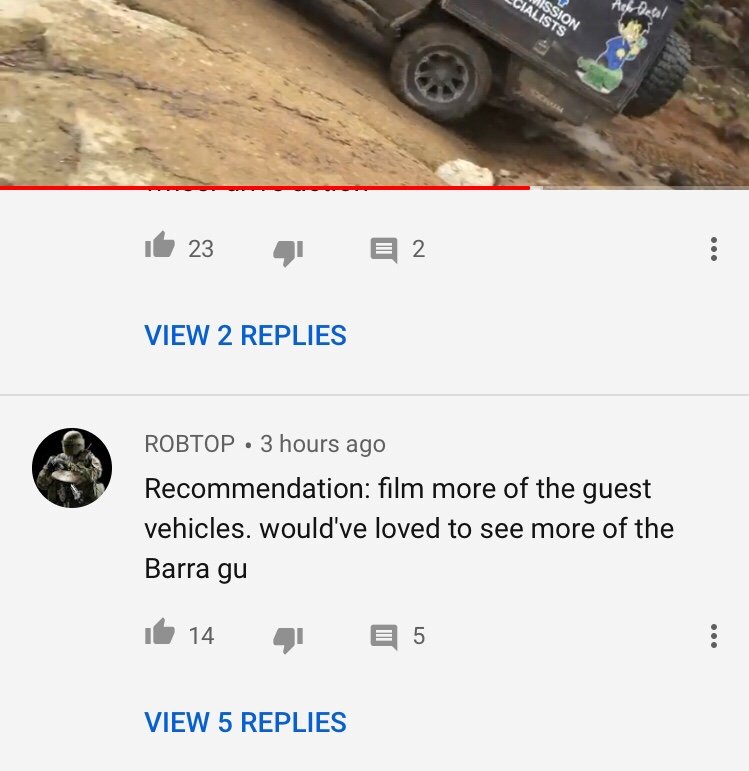Expand VIEW 2 REPLIES
Viewport: 749px width, 771px height.
click(245, 335)
